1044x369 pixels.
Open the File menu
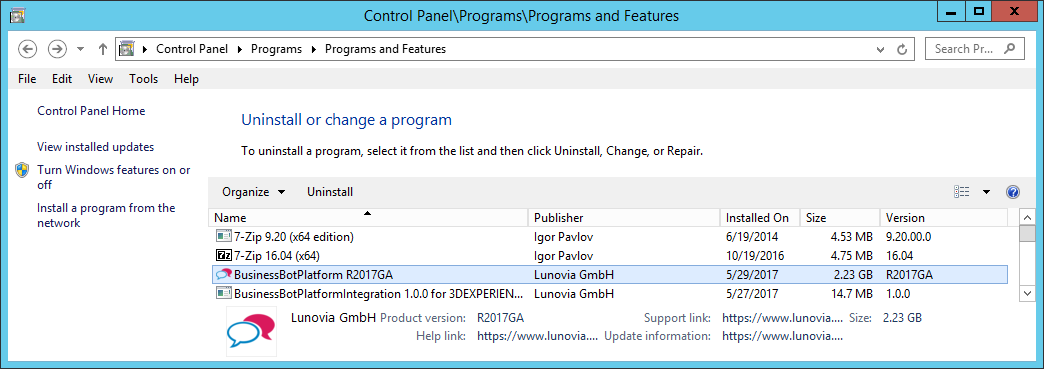pyautogui.click(x=27, y=79)
